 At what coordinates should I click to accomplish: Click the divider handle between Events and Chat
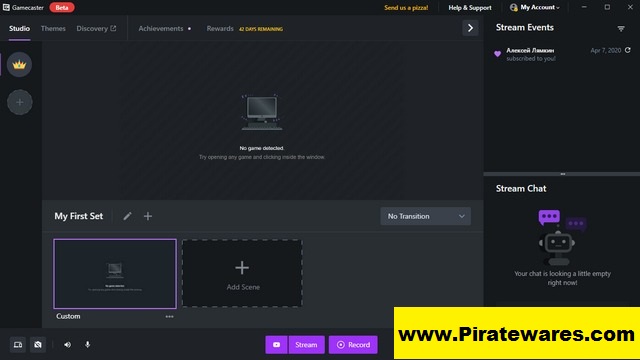(562, 174)
